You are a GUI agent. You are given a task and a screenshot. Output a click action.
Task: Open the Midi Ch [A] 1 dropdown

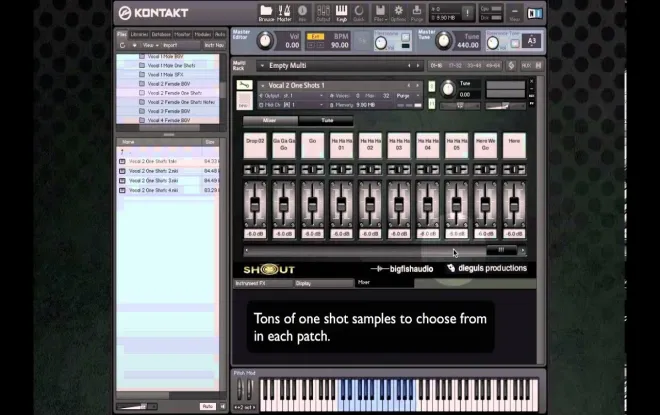pos(291,105)
